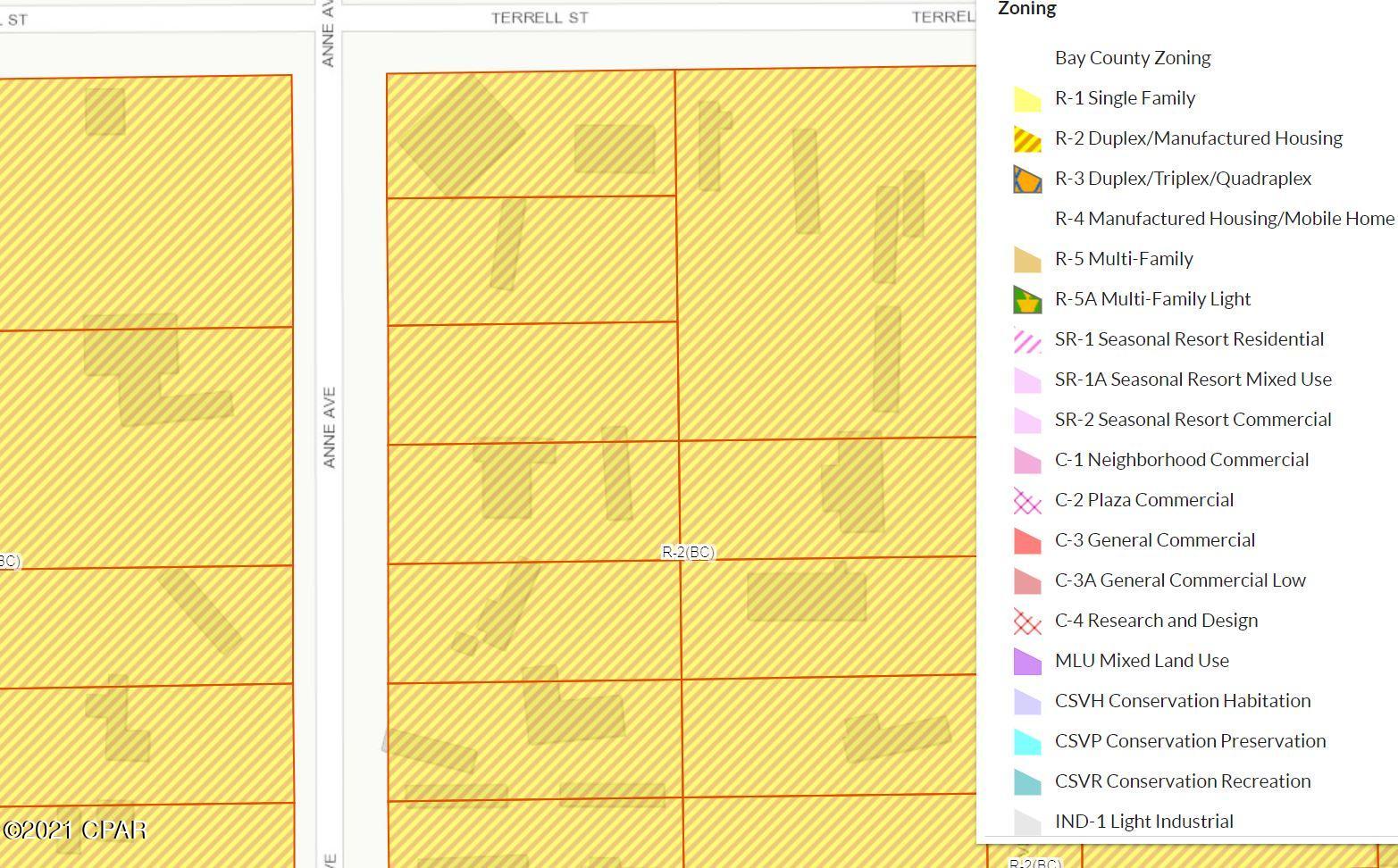Click the R-2(BC) zoning label at map center
Image resolution: width=1398 pixels, height=868 pixels.
click(688, 552)
